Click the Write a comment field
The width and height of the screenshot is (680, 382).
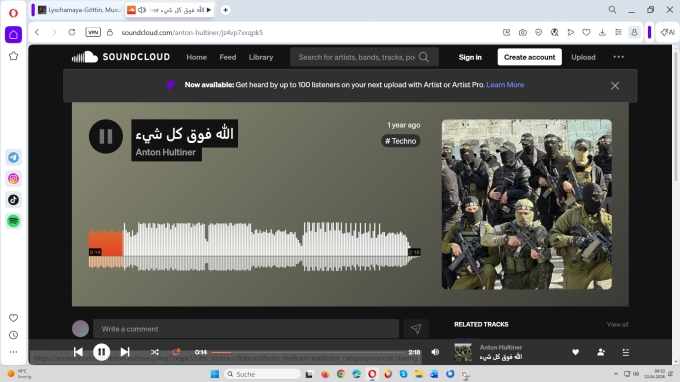click(x=246, y=329)
